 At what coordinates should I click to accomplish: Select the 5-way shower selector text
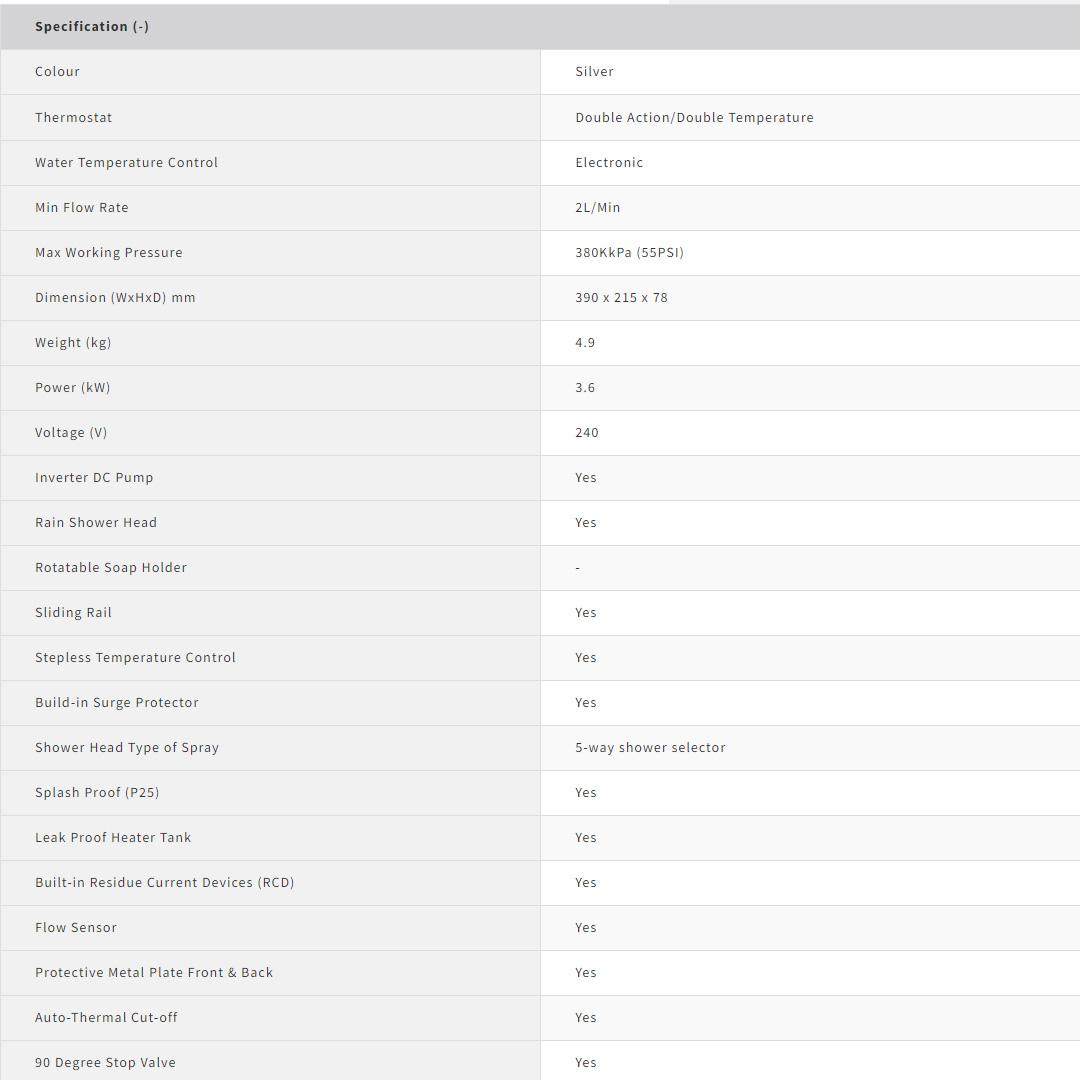[x=650, y=748]
